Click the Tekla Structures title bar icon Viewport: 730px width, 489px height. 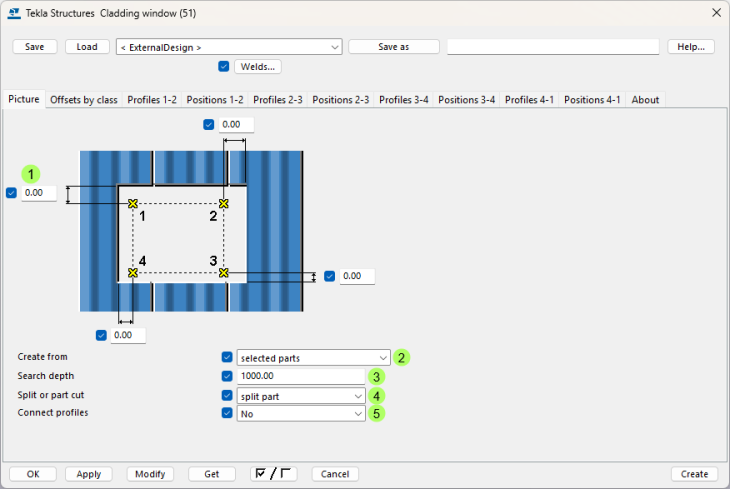13,12
